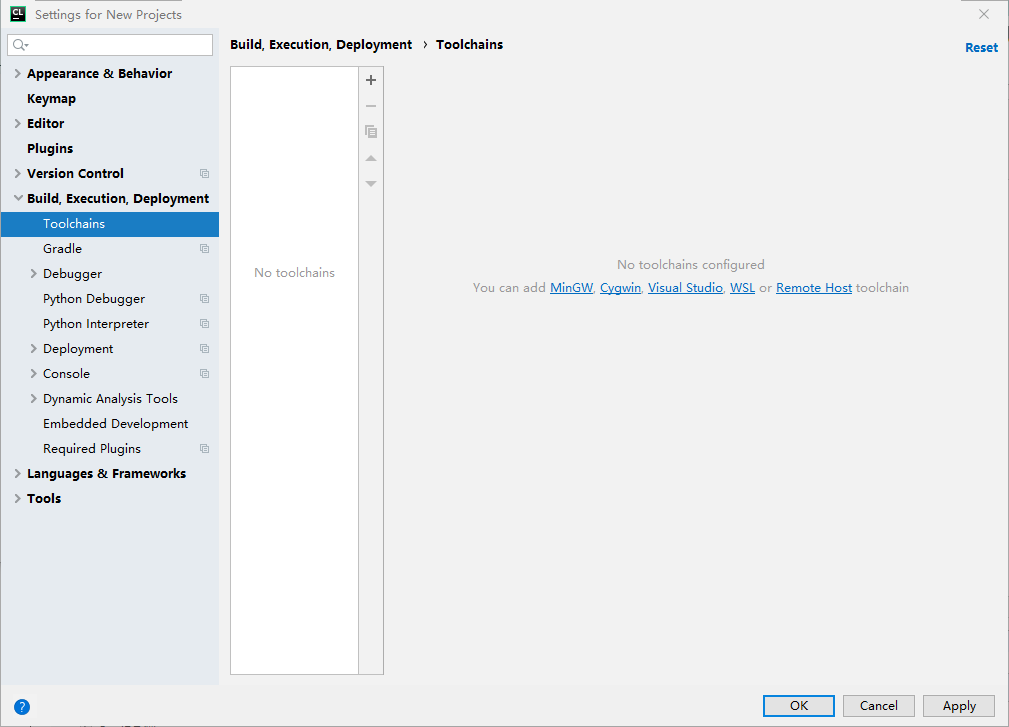This screenshot has width=1009, height=727.
Task: Click project-level icon next to Deployment
Action: point(205,349)
